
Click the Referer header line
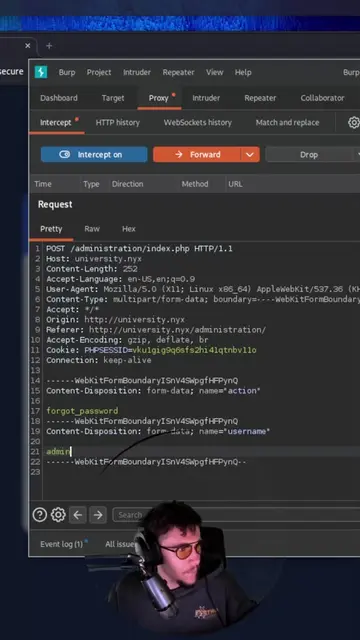156,330
